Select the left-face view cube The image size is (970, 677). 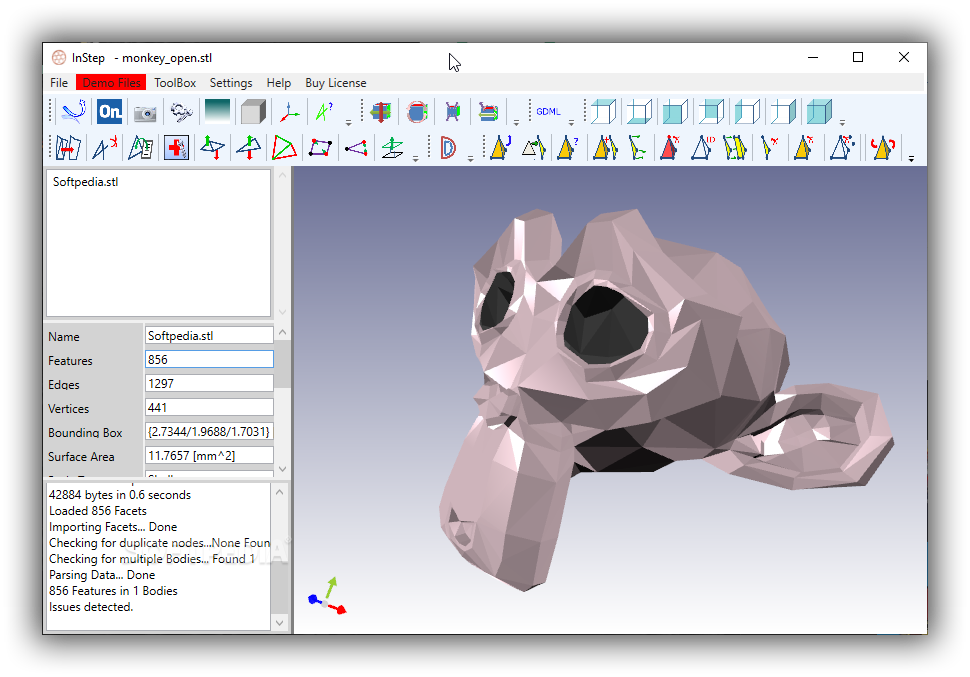(x=747, y=112)
